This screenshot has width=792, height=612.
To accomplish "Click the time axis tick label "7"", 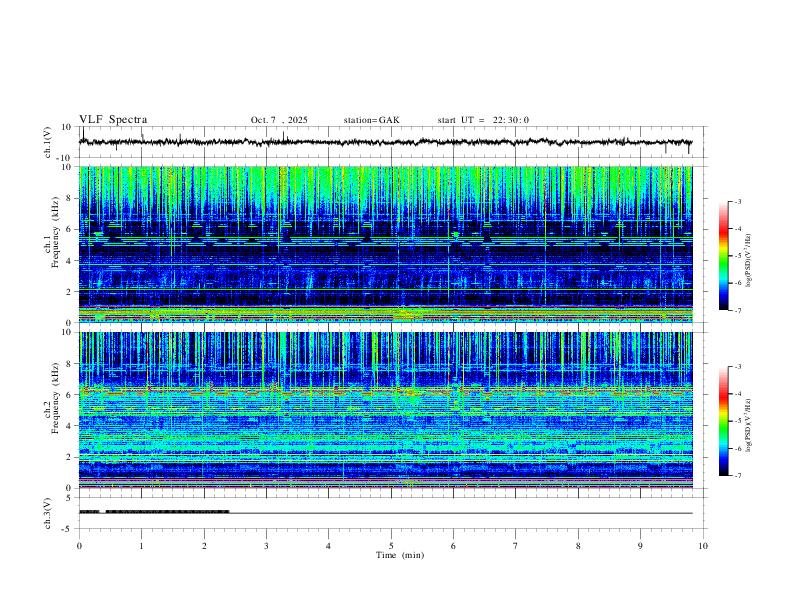I will pos(516,546).
